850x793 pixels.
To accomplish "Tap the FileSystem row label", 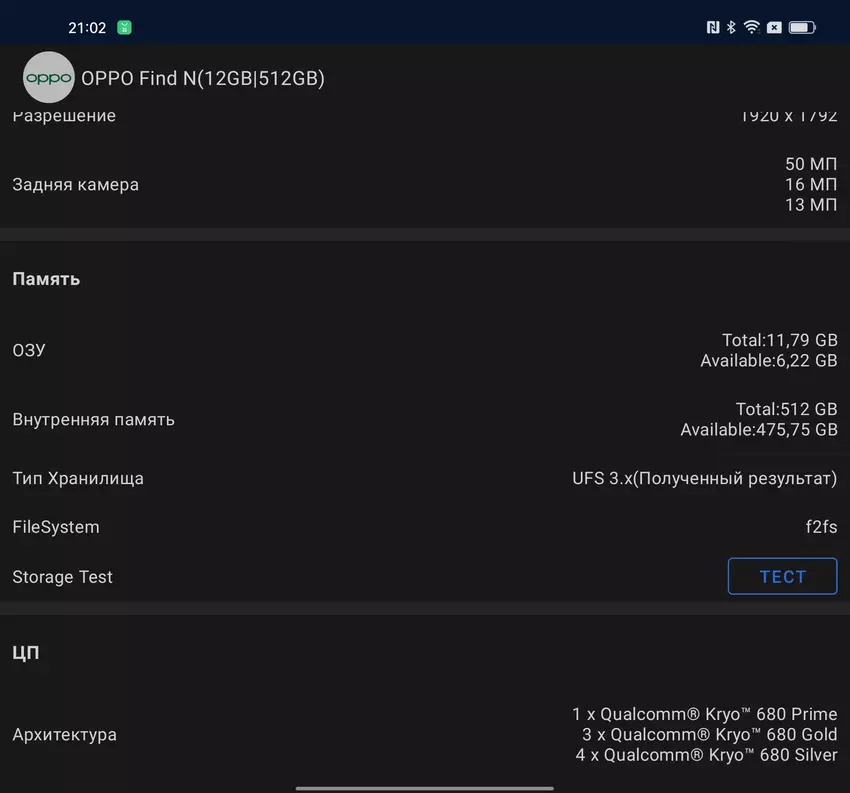I will [56, 527].
